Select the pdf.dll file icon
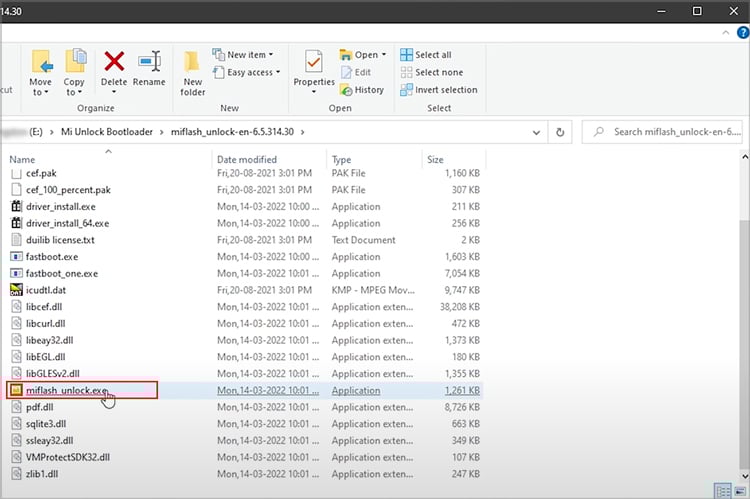Image resolution: width=750 pixels, height=499 pixels. click(x=16, y=407)
